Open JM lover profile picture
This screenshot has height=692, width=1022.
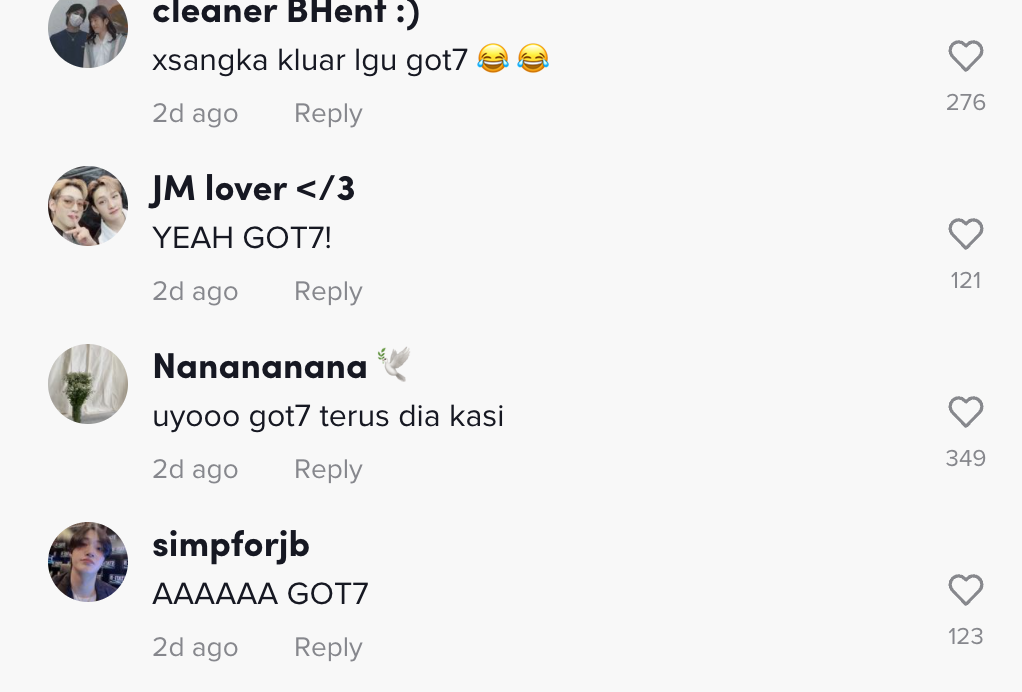pyautogui.click(x=88, y=206)
